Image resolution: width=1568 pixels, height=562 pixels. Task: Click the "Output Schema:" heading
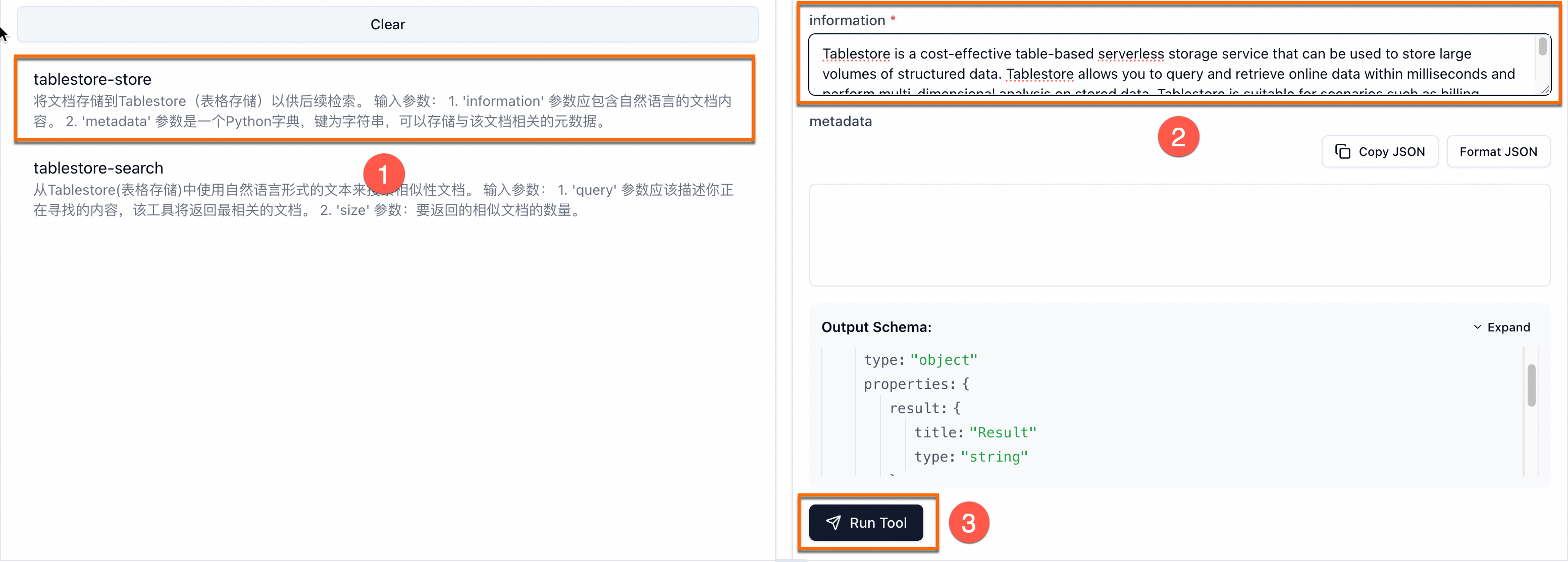(x=876, y=327)
